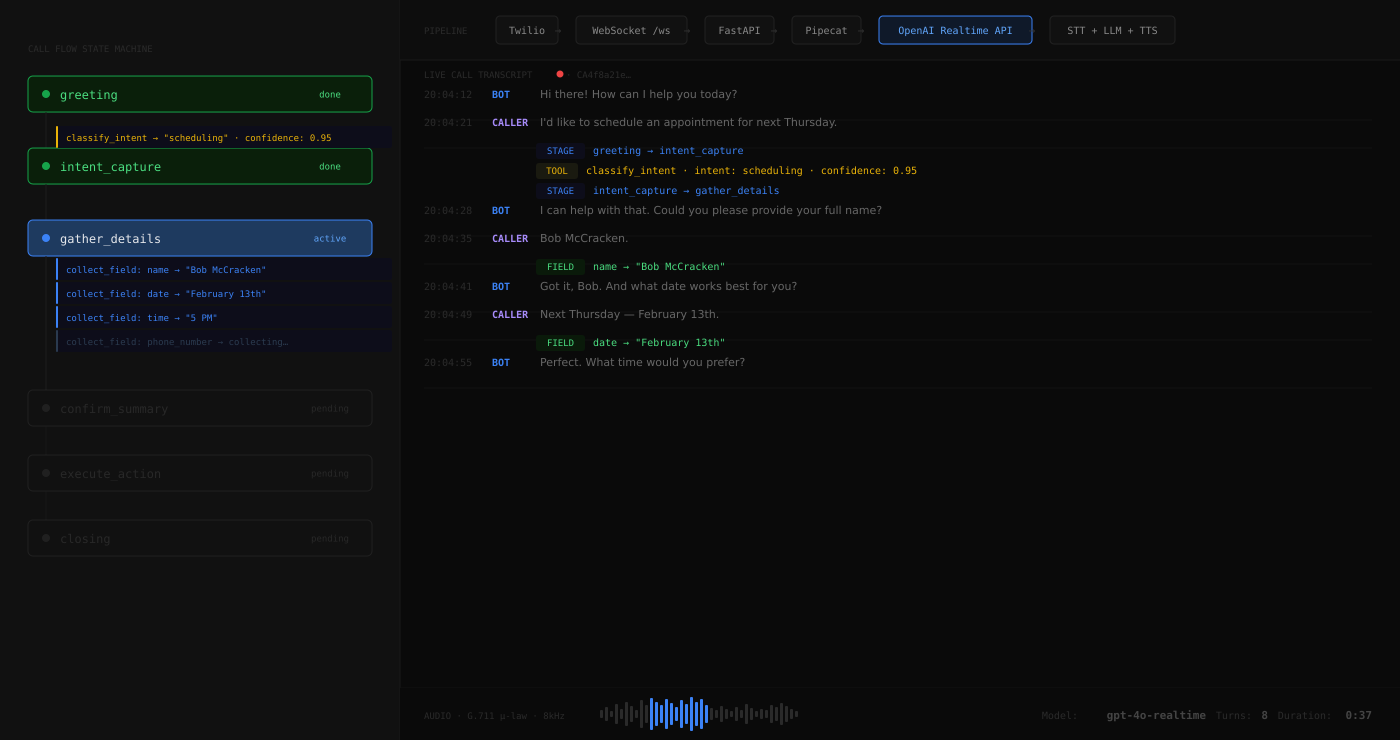Click the audio waveform visualizer
Screen dimensions: 1400x740
click(x=699, y=714)
